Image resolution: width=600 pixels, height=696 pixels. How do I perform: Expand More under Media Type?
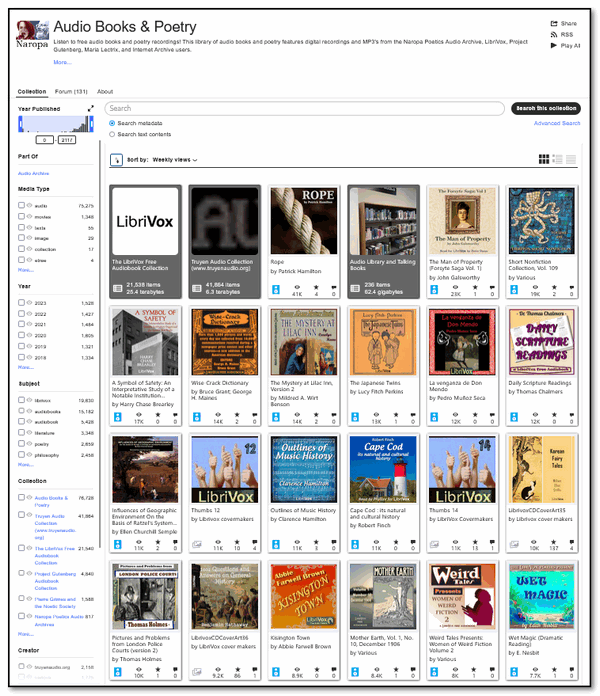[25, 270]
